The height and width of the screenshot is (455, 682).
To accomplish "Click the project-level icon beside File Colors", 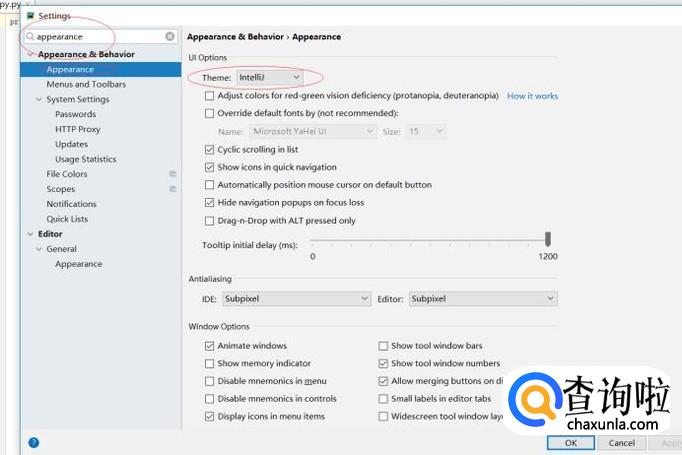I will [x=173, y=174].
